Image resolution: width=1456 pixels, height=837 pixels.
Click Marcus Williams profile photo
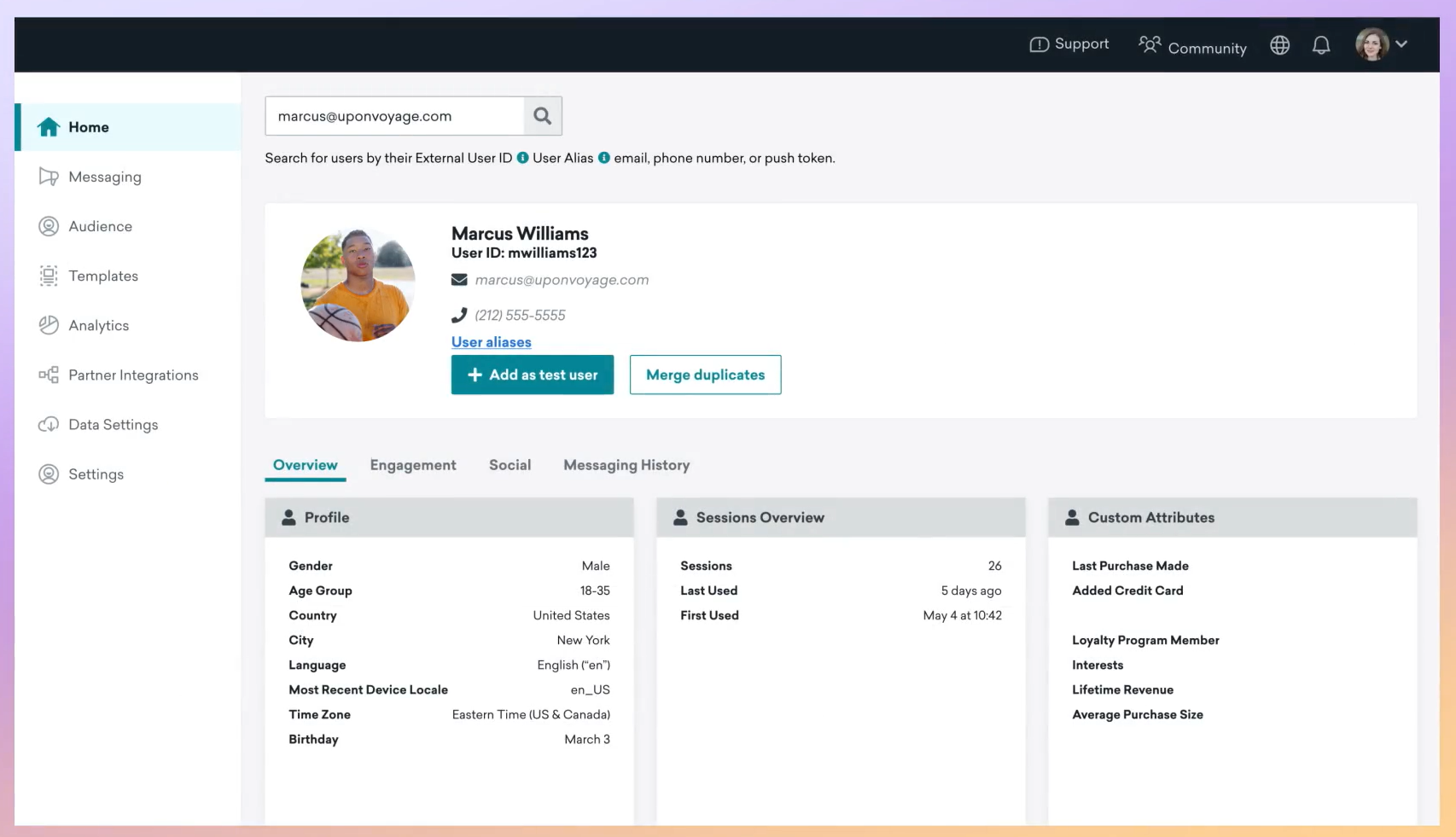click(358, 285)
